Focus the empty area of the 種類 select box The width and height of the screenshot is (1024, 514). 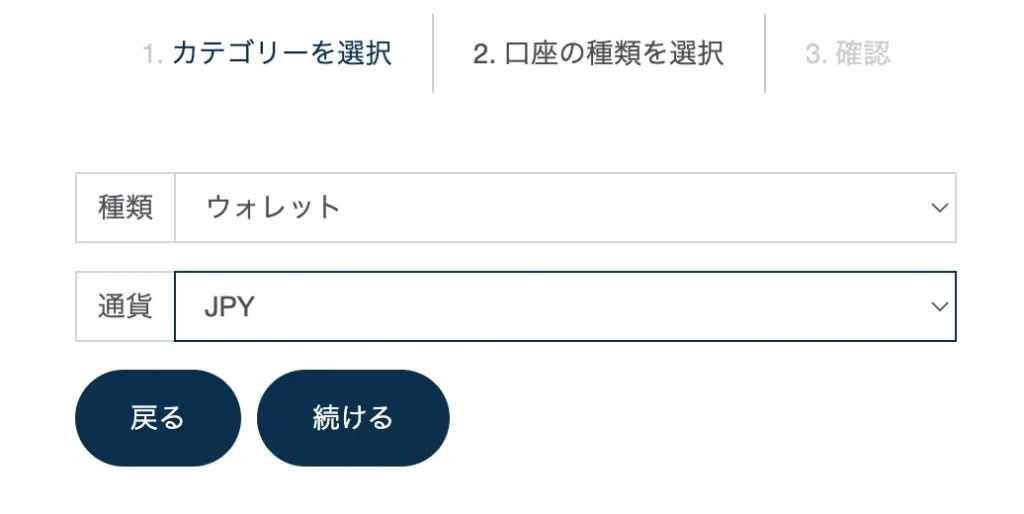point(640,208)
